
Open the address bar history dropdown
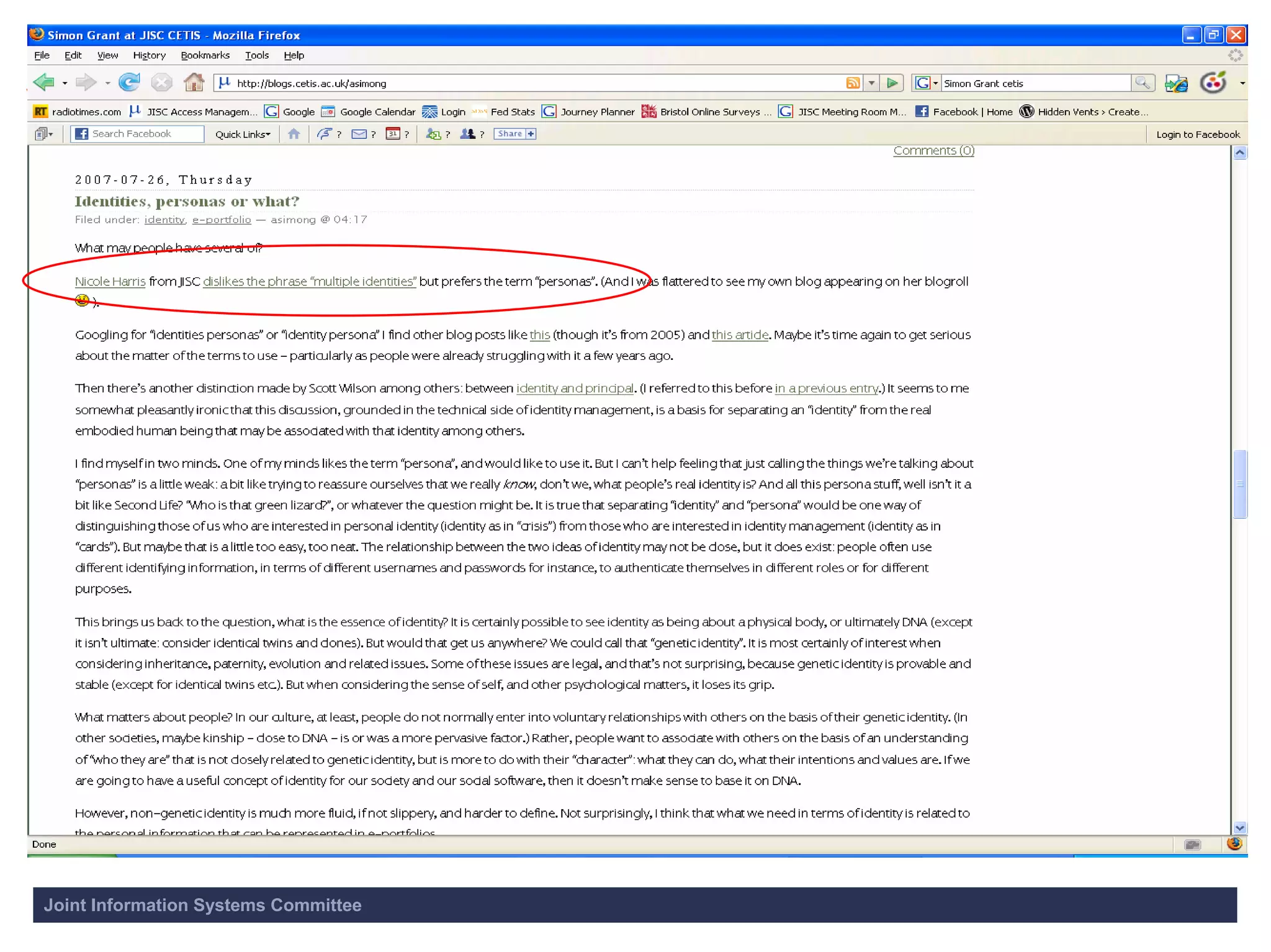coord(872,83)
